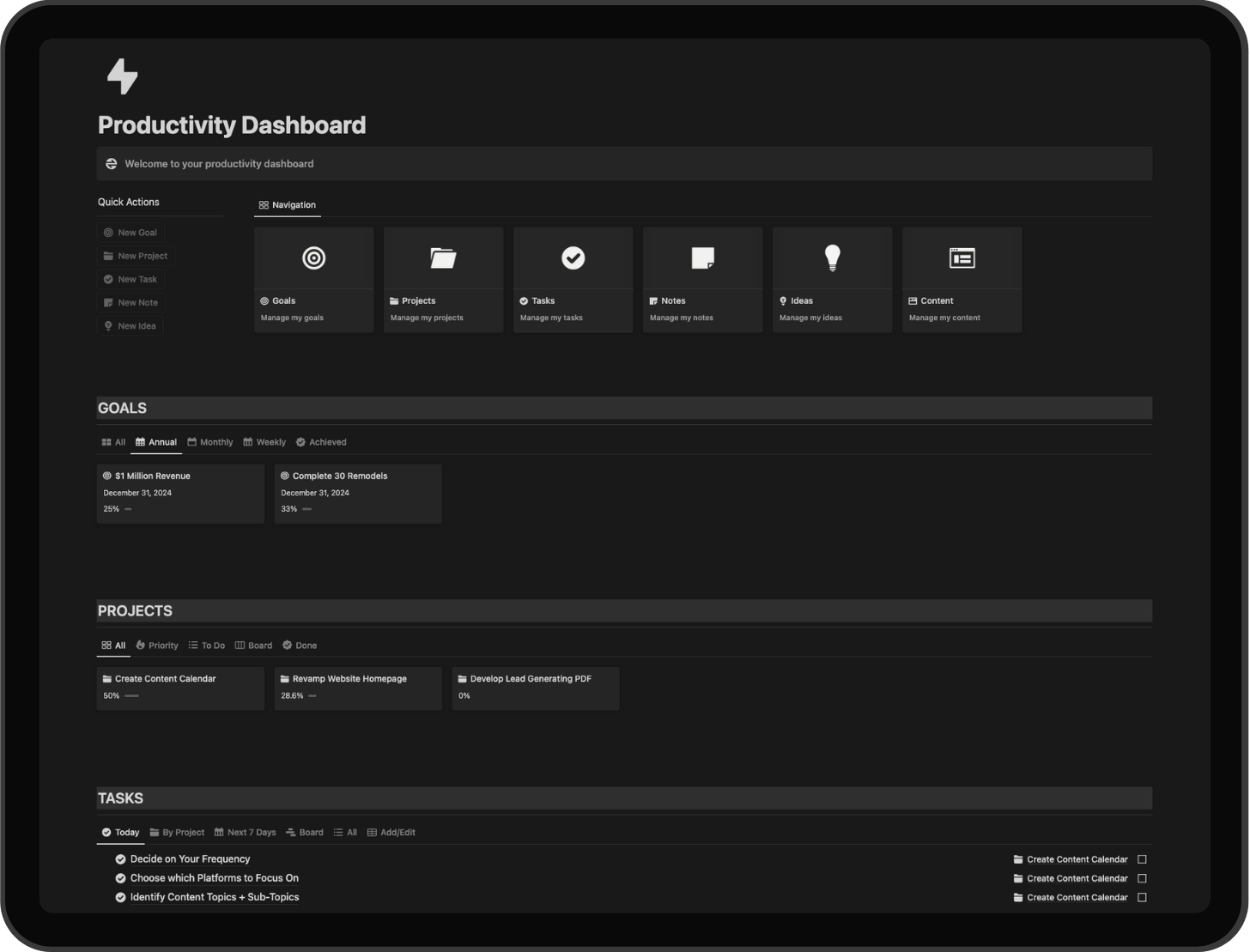The image size is (1250, 952).
Task: Open the Notes sticky note icon
Action: [702, 258]
